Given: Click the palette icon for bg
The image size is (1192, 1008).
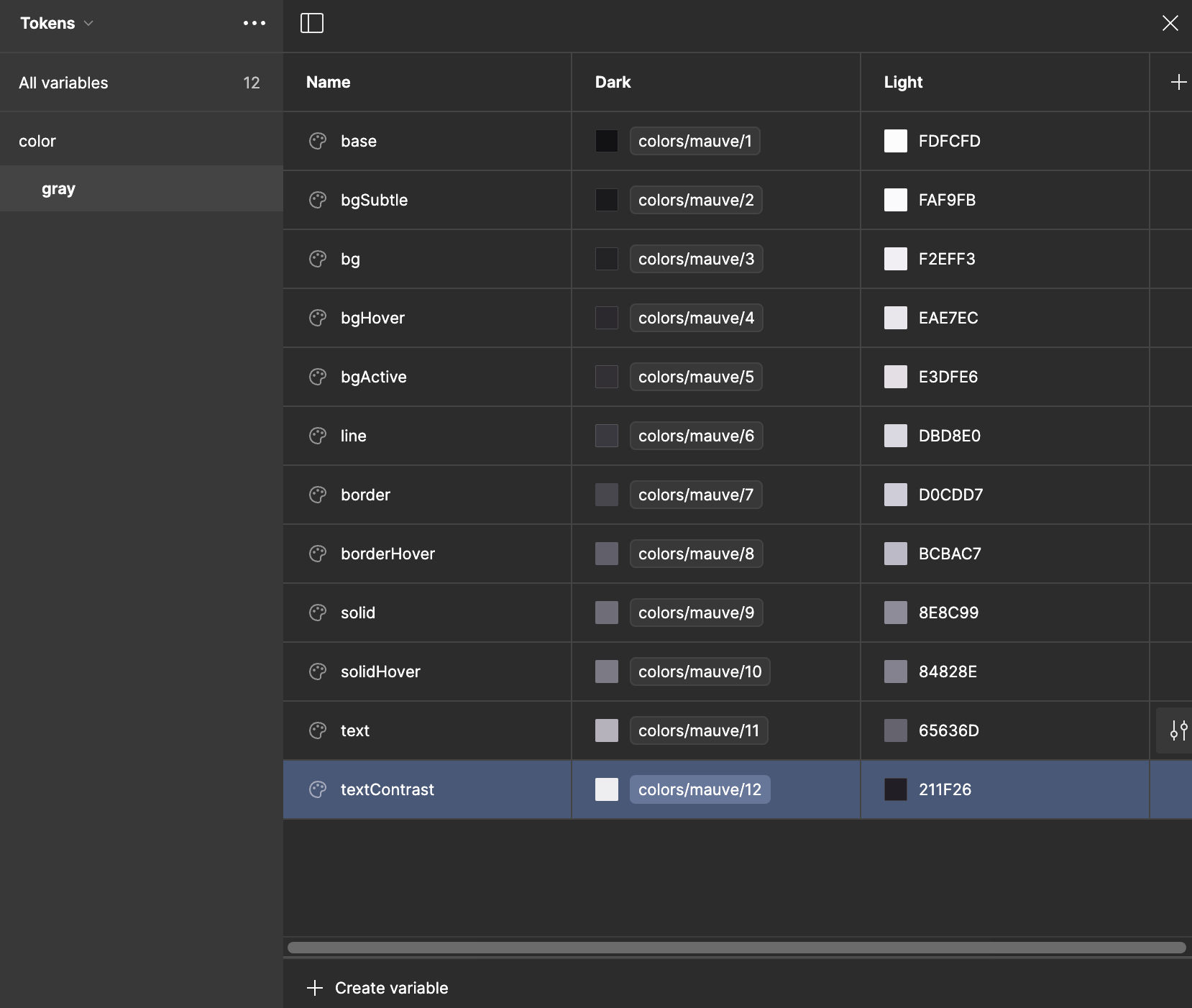Looking at the screenshot, I should click(318, 259).
